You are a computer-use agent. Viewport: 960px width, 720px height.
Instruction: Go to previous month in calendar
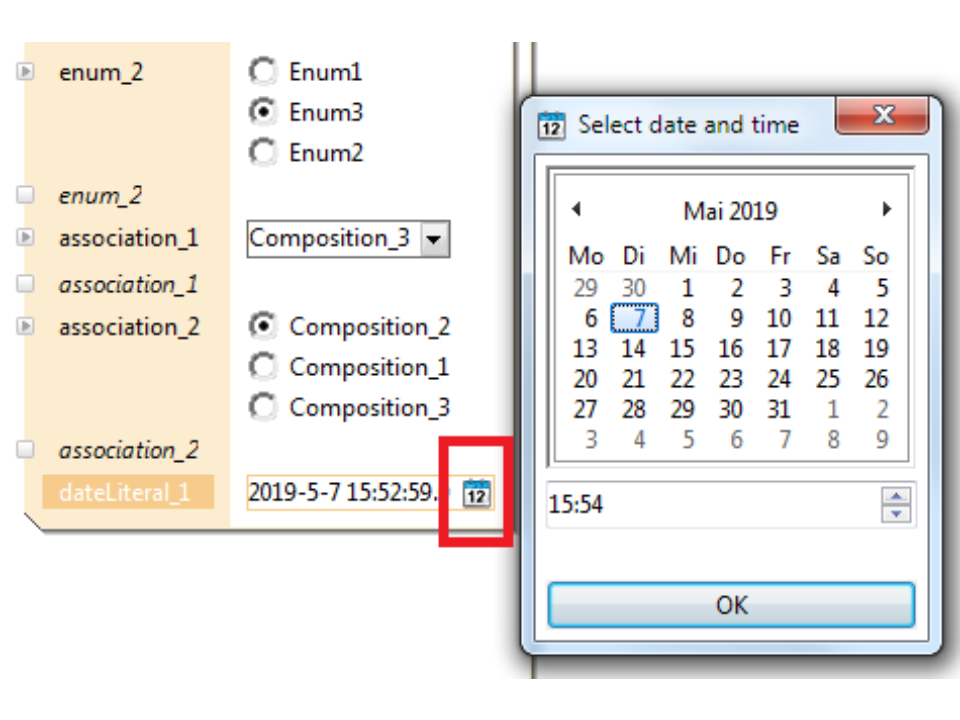pyautogui.click(x=576, y=210)
